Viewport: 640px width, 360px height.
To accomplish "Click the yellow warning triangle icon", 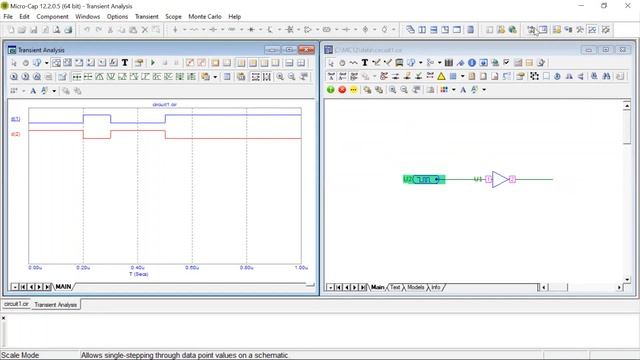I will click(441, 76).
